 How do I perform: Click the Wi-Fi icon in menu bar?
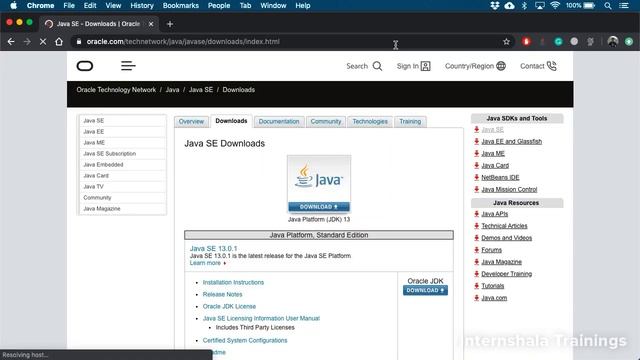click(x=555, y=5)
